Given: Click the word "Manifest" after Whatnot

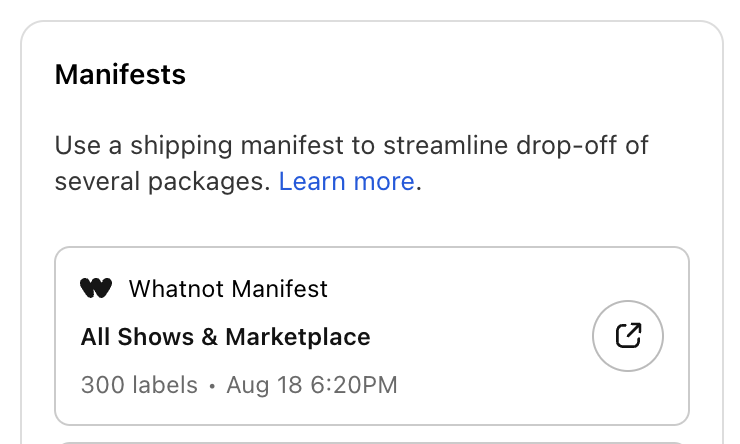Looking at the screenshot, I should [279, 289].
